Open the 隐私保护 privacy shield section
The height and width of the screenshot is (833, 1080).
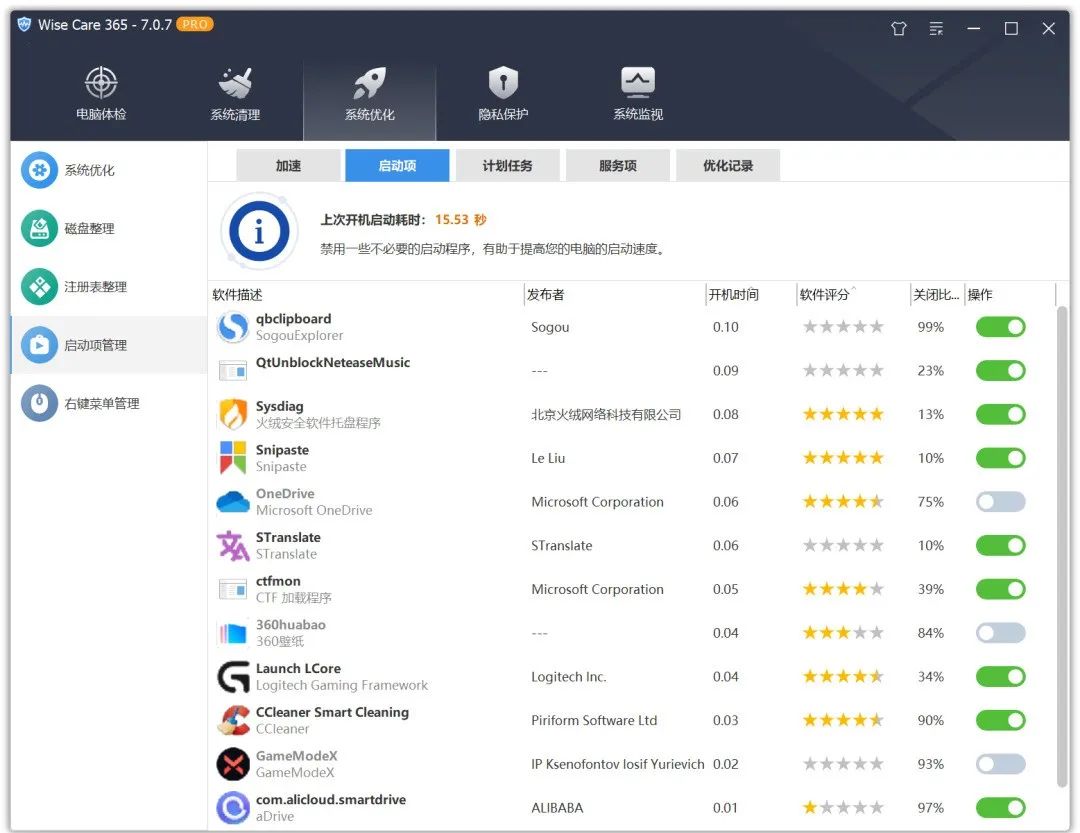[x=503, y=94]
